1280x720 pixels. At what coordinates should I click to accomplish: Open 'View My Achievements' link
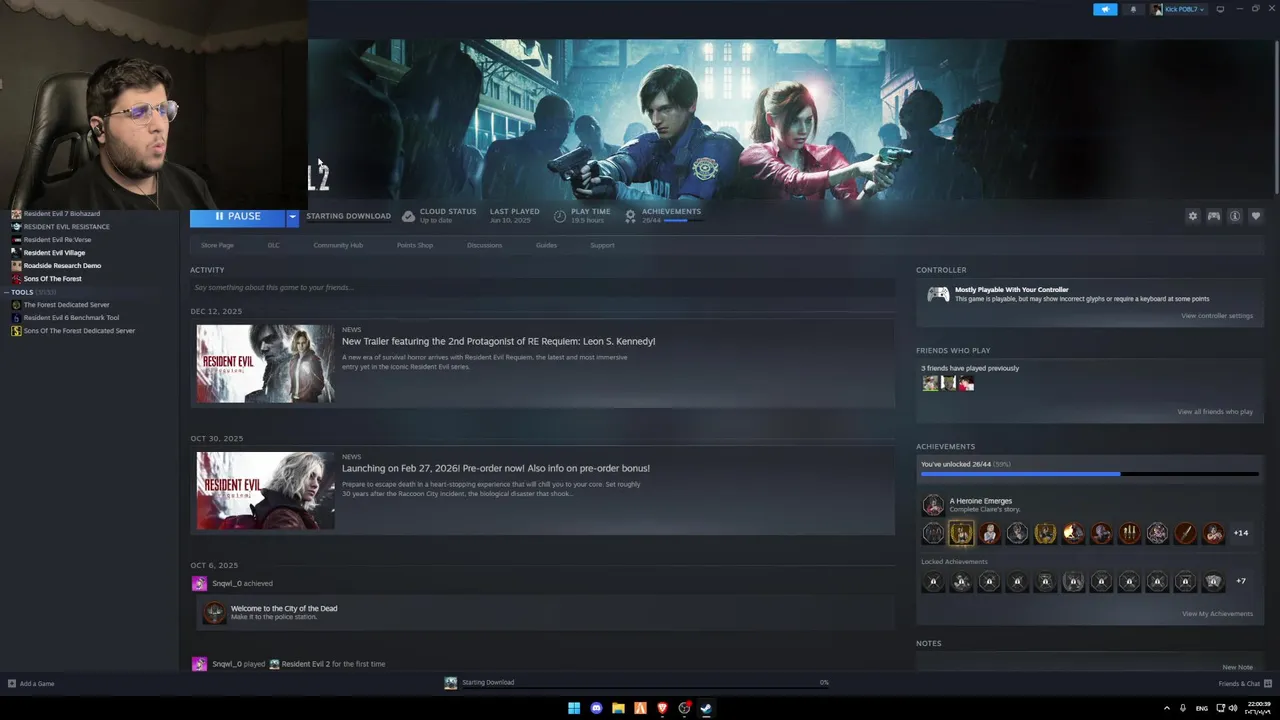[x=1217, y=614]
